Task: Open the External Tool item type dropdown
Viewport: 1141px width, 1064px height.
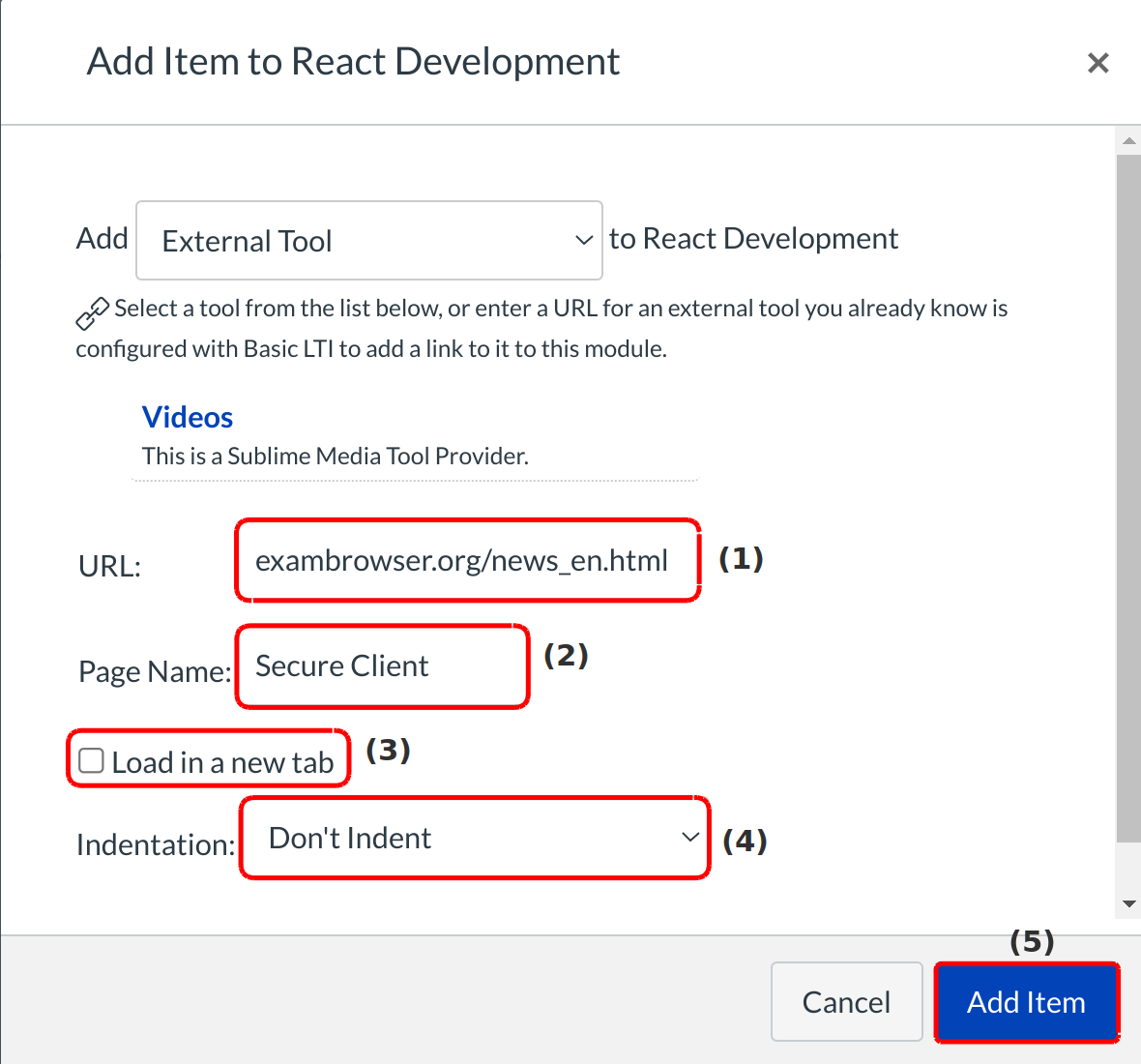Action: (x=368, y=241)
